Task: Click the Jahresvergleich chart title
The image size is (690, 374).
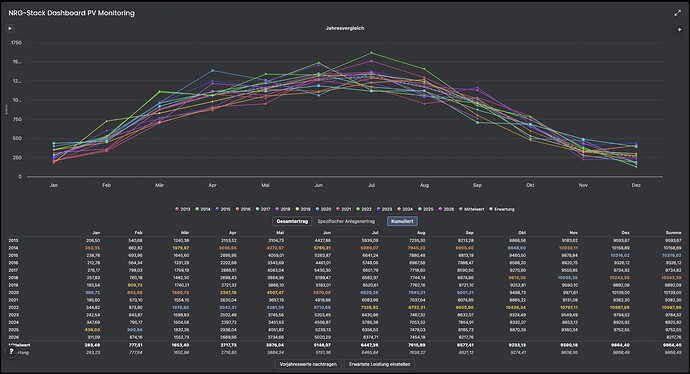Action: click(345, 28)
